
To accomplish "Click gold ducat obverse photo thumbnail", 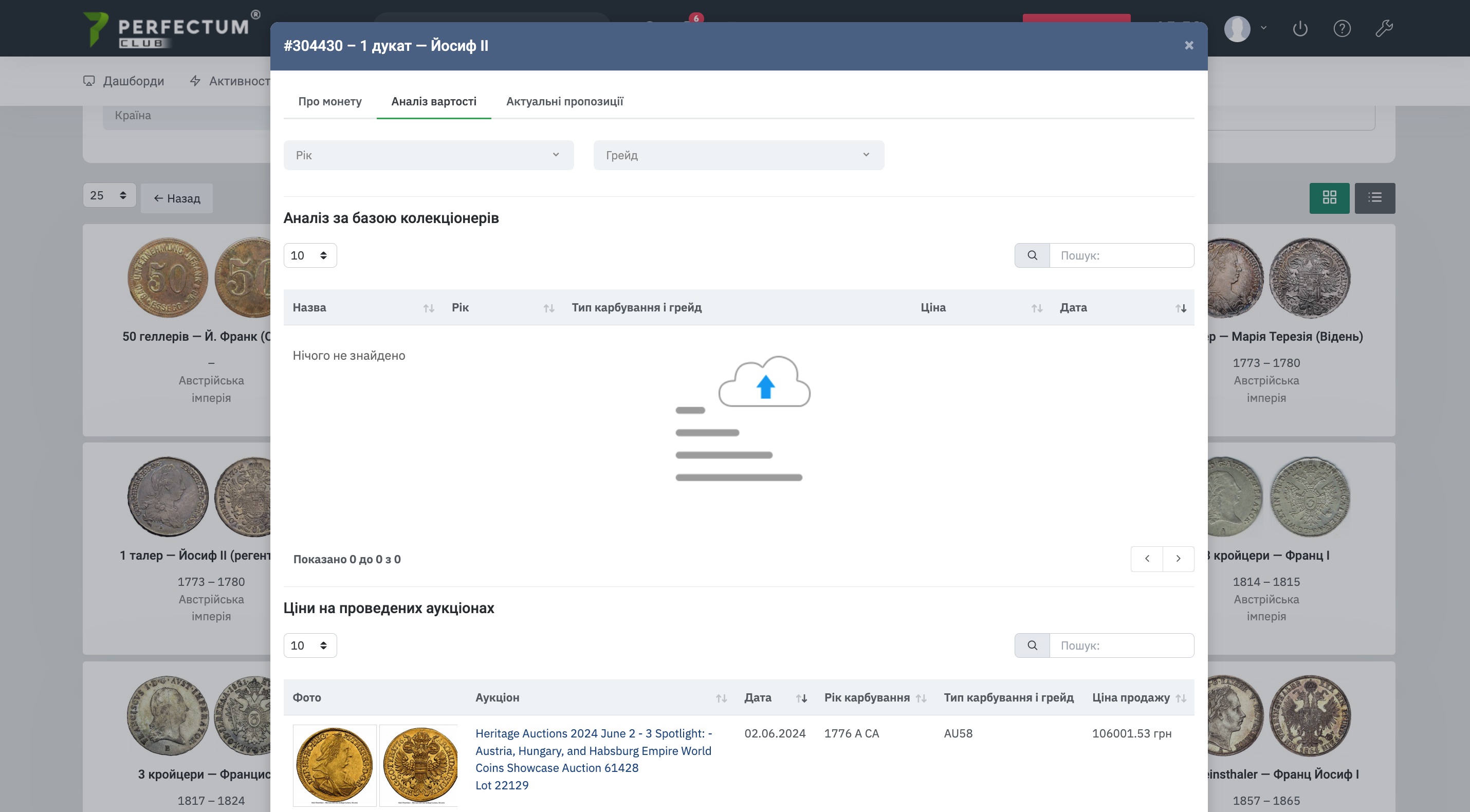I will point(335,765).
